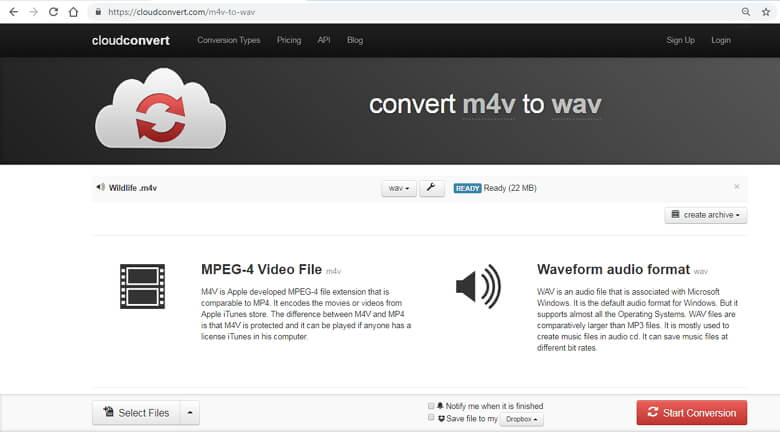The width and height of the screenshot is (780, 432).
Task: Click the film strip MPEG-4 icon
Action: (142, 286)
